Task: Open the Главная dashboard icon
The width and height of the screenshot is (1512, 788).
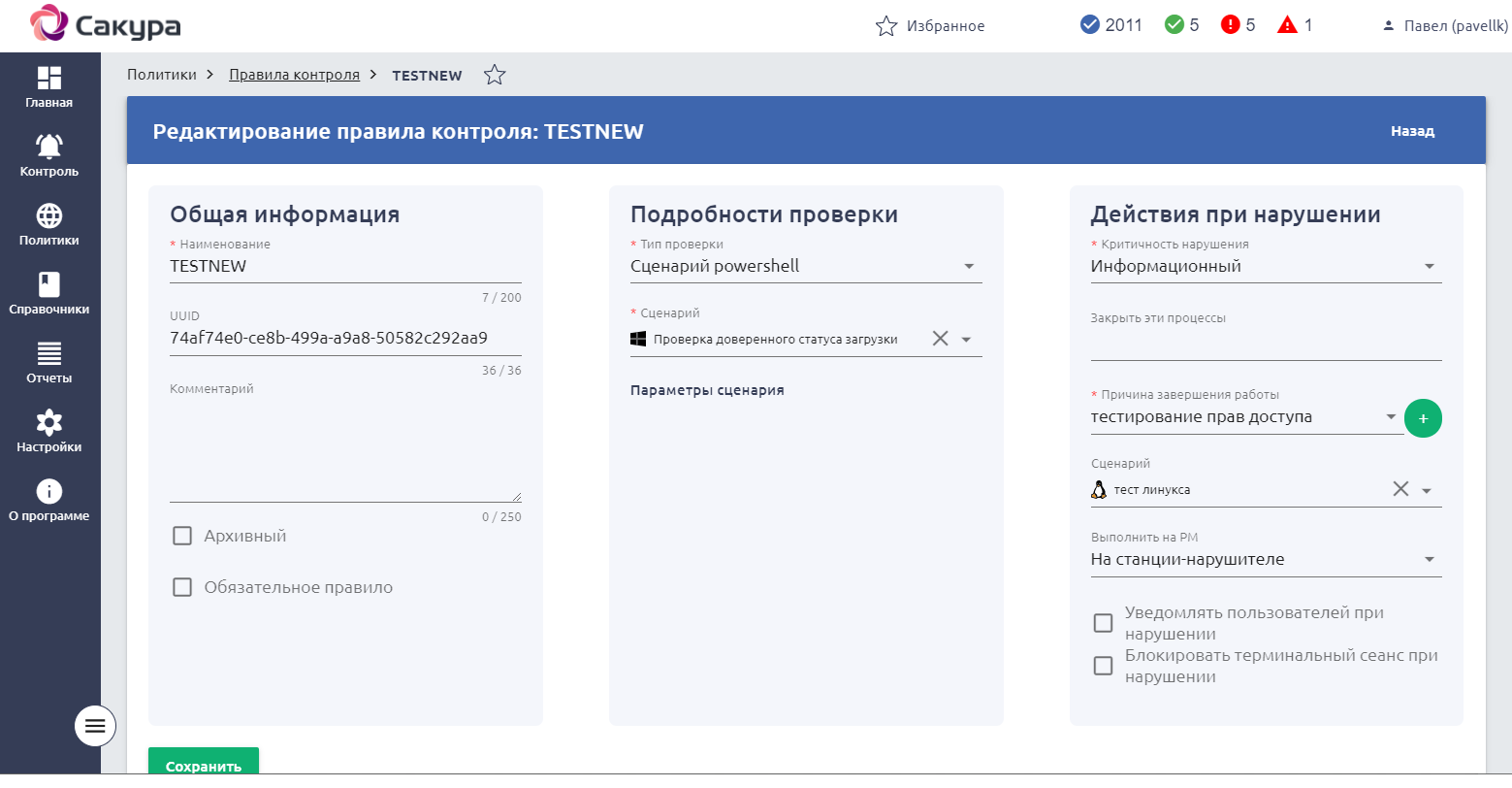Action: 49,79
